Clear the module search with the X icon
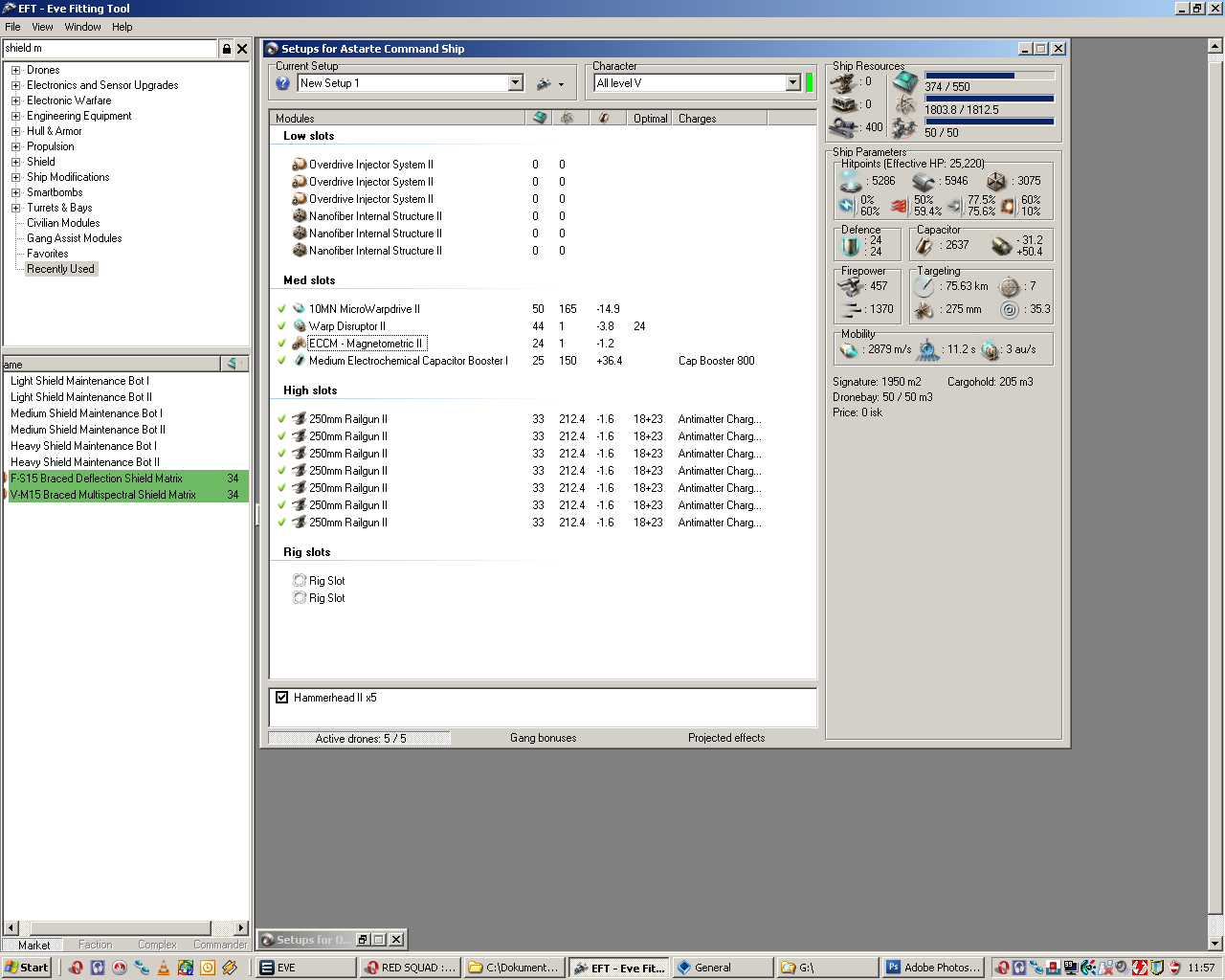The width and height of the screenshot is (1225, 980). pos(242,48)
